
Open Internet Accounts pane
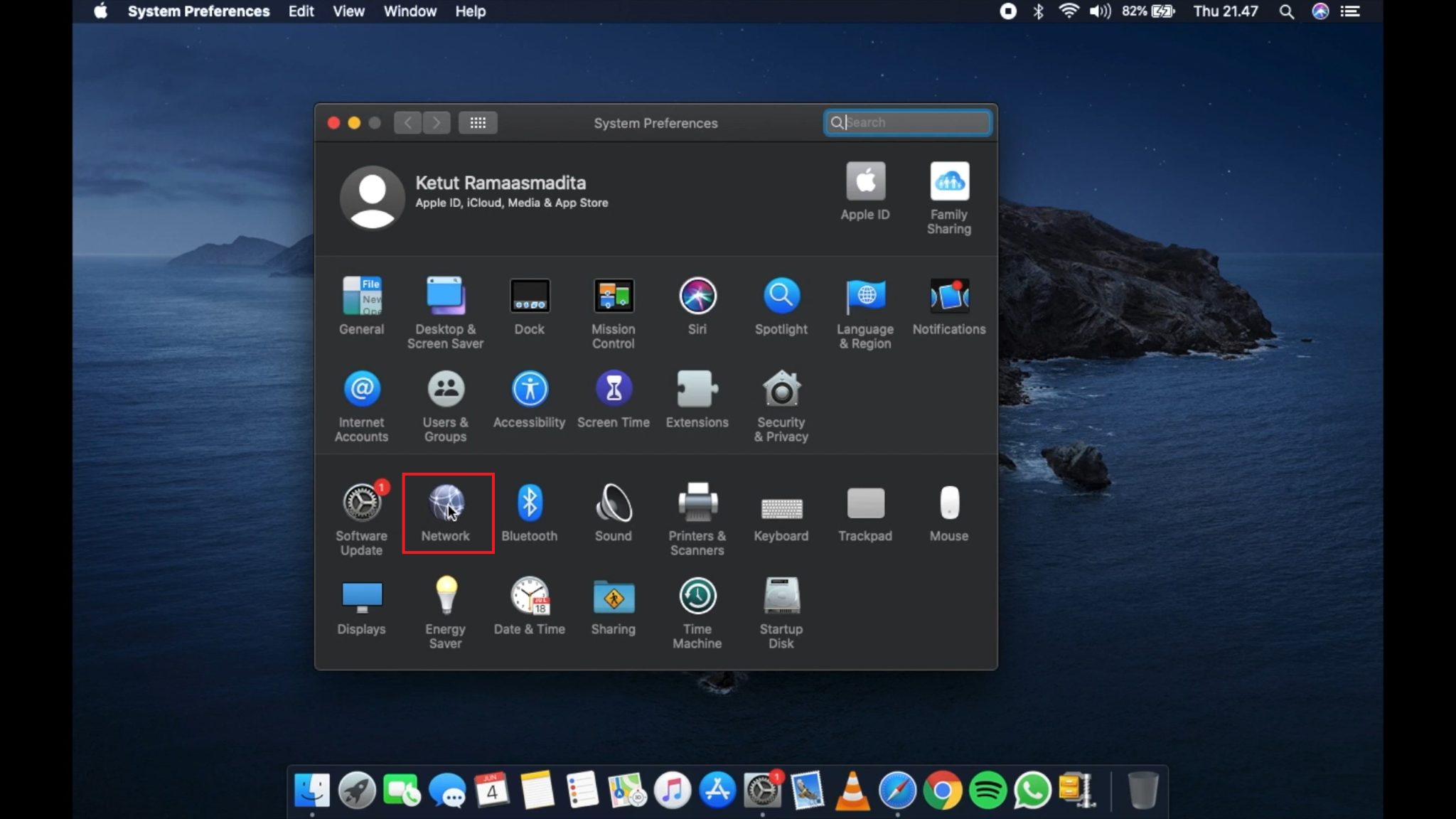click(x=361, y=406)
